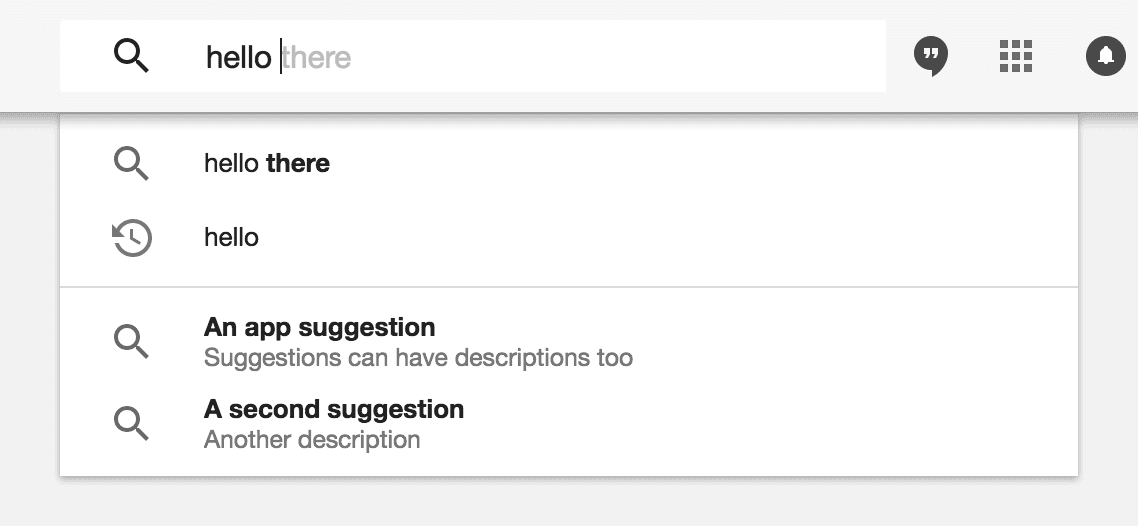Click the magnifier icon inside the search bar
This screenshot has width=1138, height=526.
131,56
